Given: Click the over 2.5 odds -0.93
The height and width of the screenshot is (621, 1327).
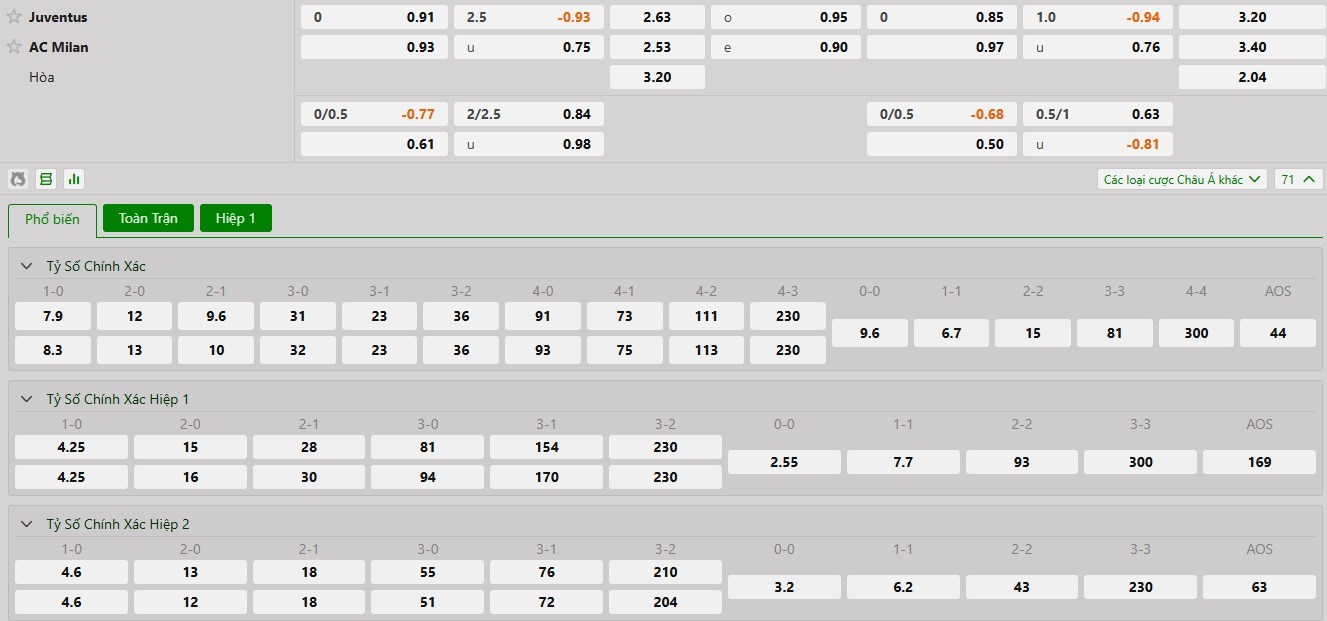Looking at the screenshot, I should (x=528, y=17).
